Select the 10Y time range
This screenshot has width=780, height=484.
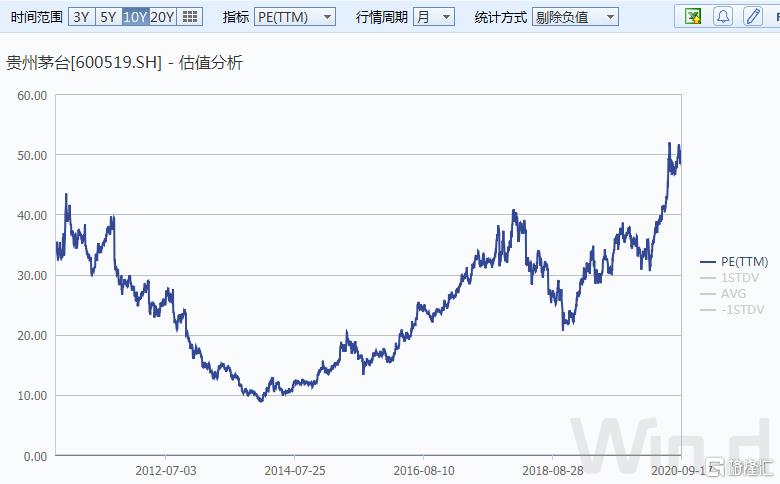pyautogui.click(x=135, y=17)
